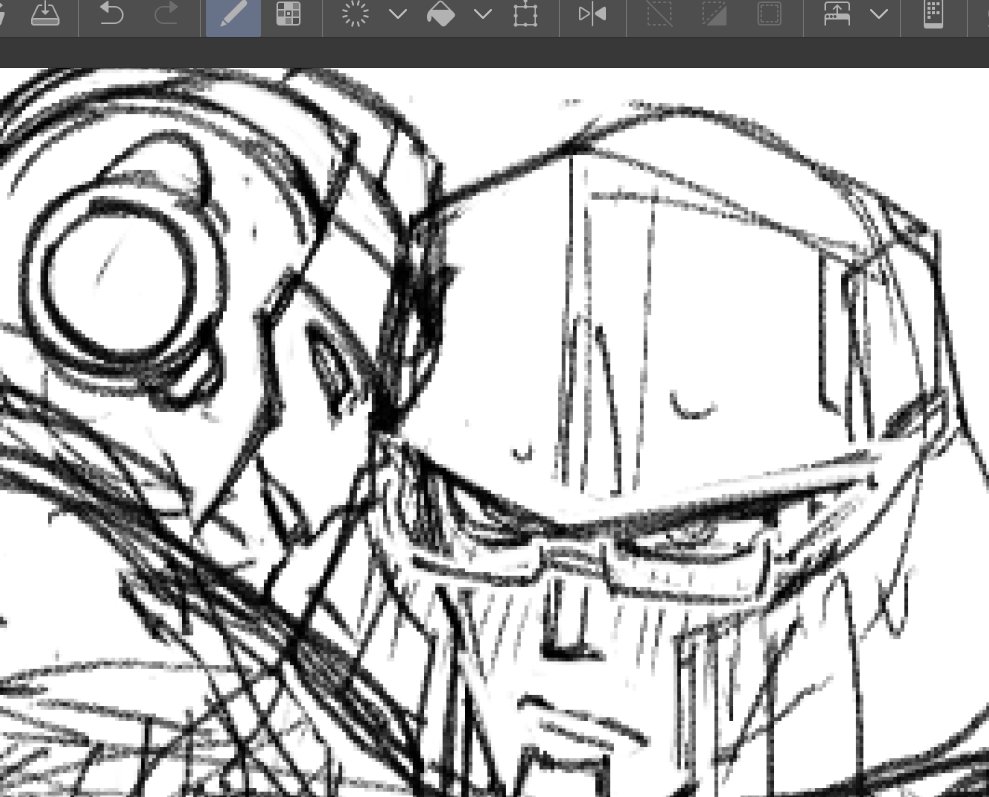Click the Save icon in the command bar
The height and width of the screenshot is (797, 989).
coord(45,13)
